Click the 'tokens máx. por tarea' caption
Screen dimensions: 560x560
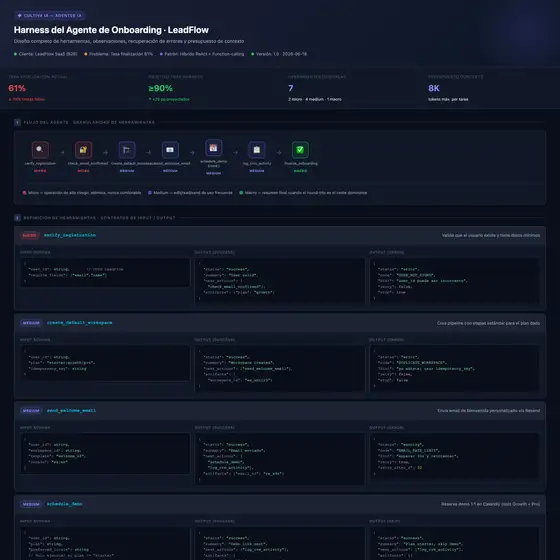[x=448, y=99]
